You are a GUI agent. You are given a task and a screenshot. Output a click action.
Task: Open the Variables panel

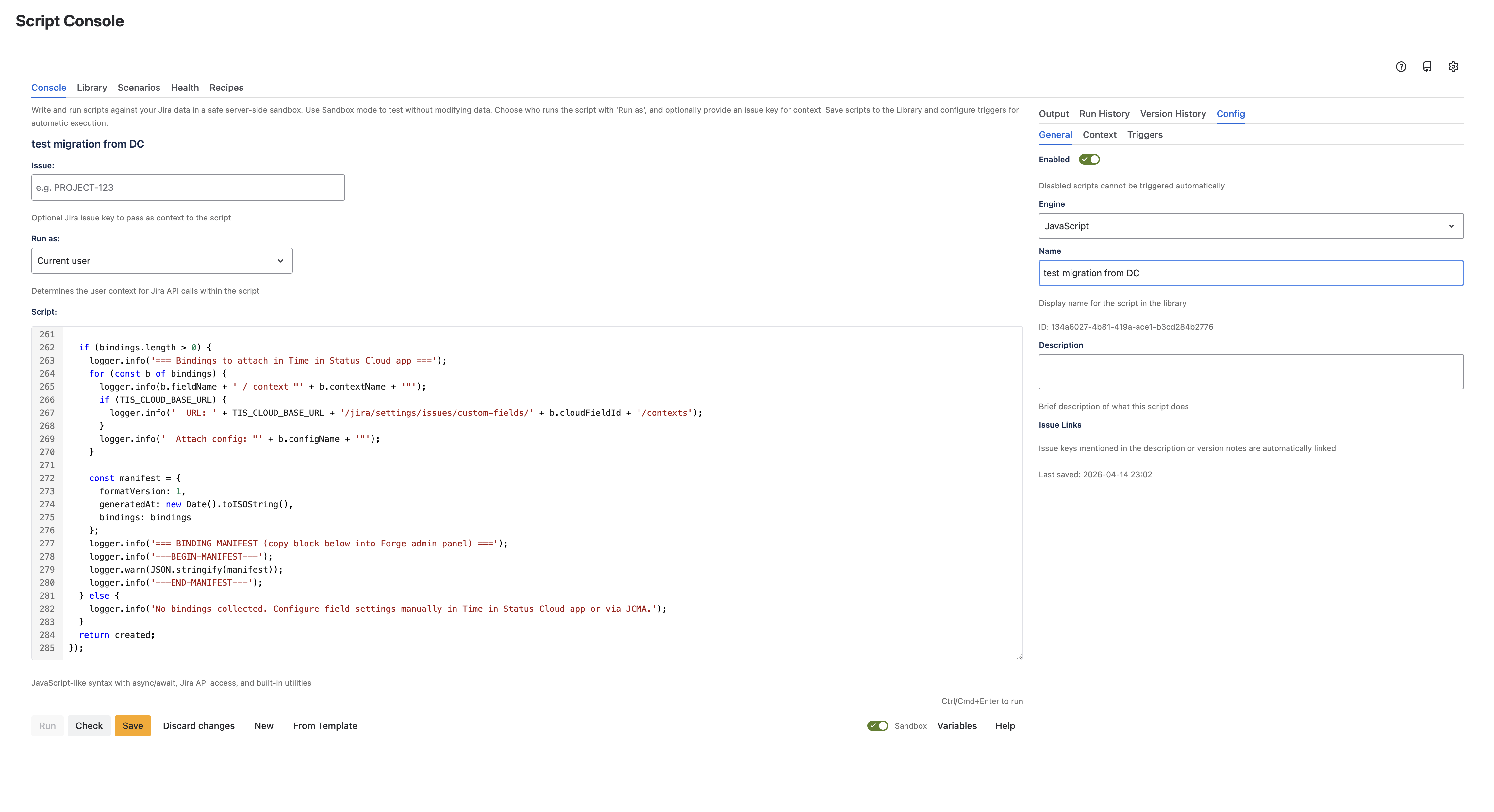(x=957, y=726)
